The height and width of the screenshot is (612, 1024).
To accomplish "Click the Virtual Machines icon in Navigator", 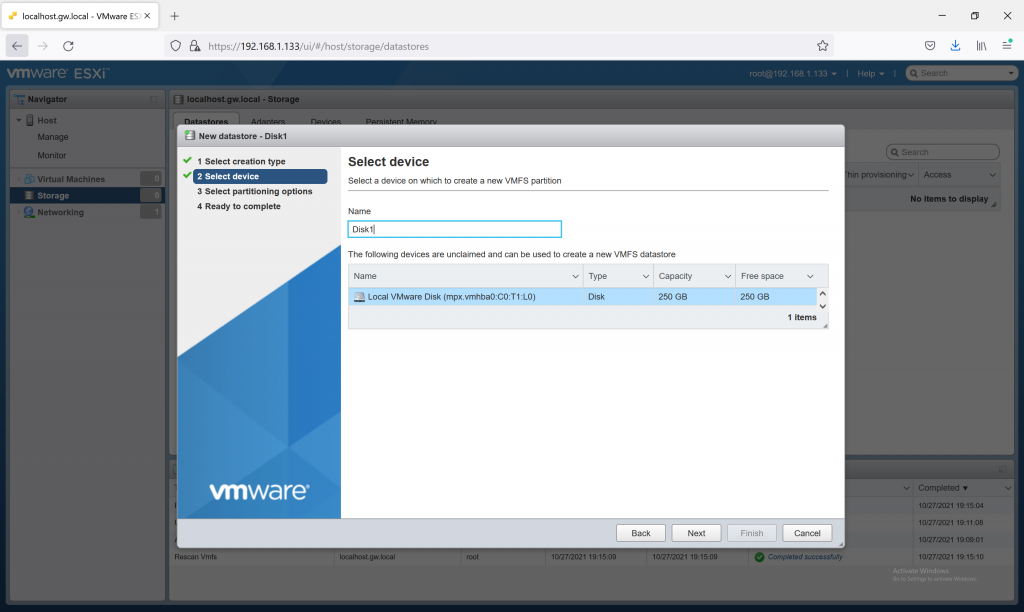I will click(29, 179).
